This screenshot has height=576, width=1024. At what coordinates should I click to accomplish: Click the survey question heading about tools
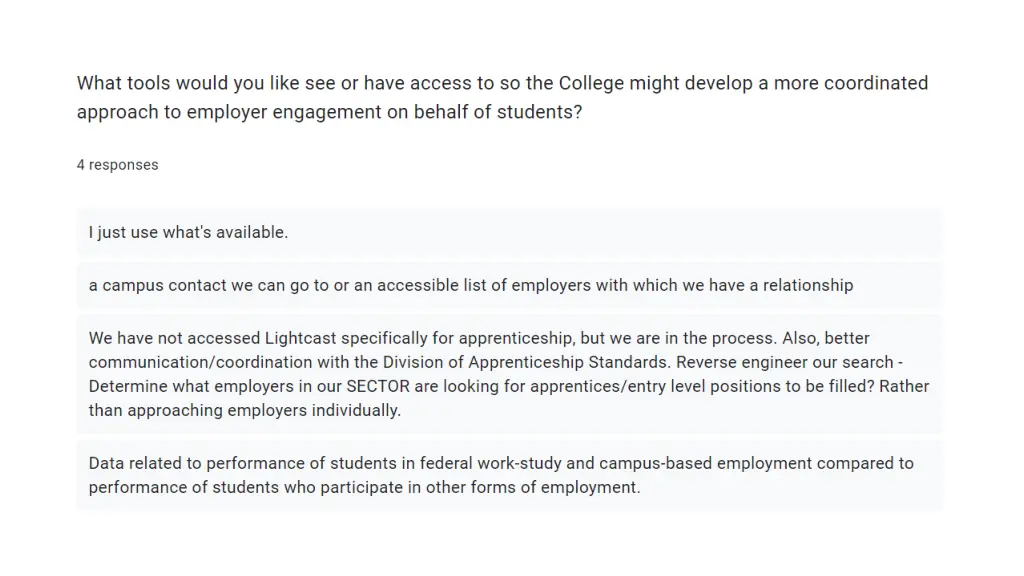coord(502,97)
